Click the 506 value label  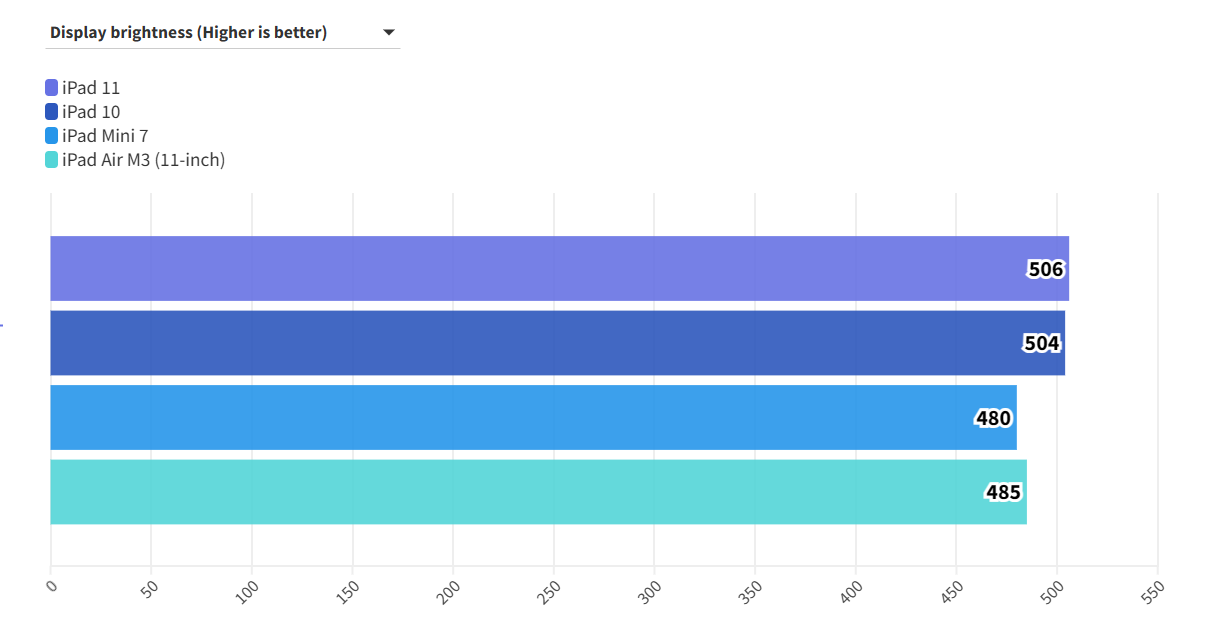1045,269
